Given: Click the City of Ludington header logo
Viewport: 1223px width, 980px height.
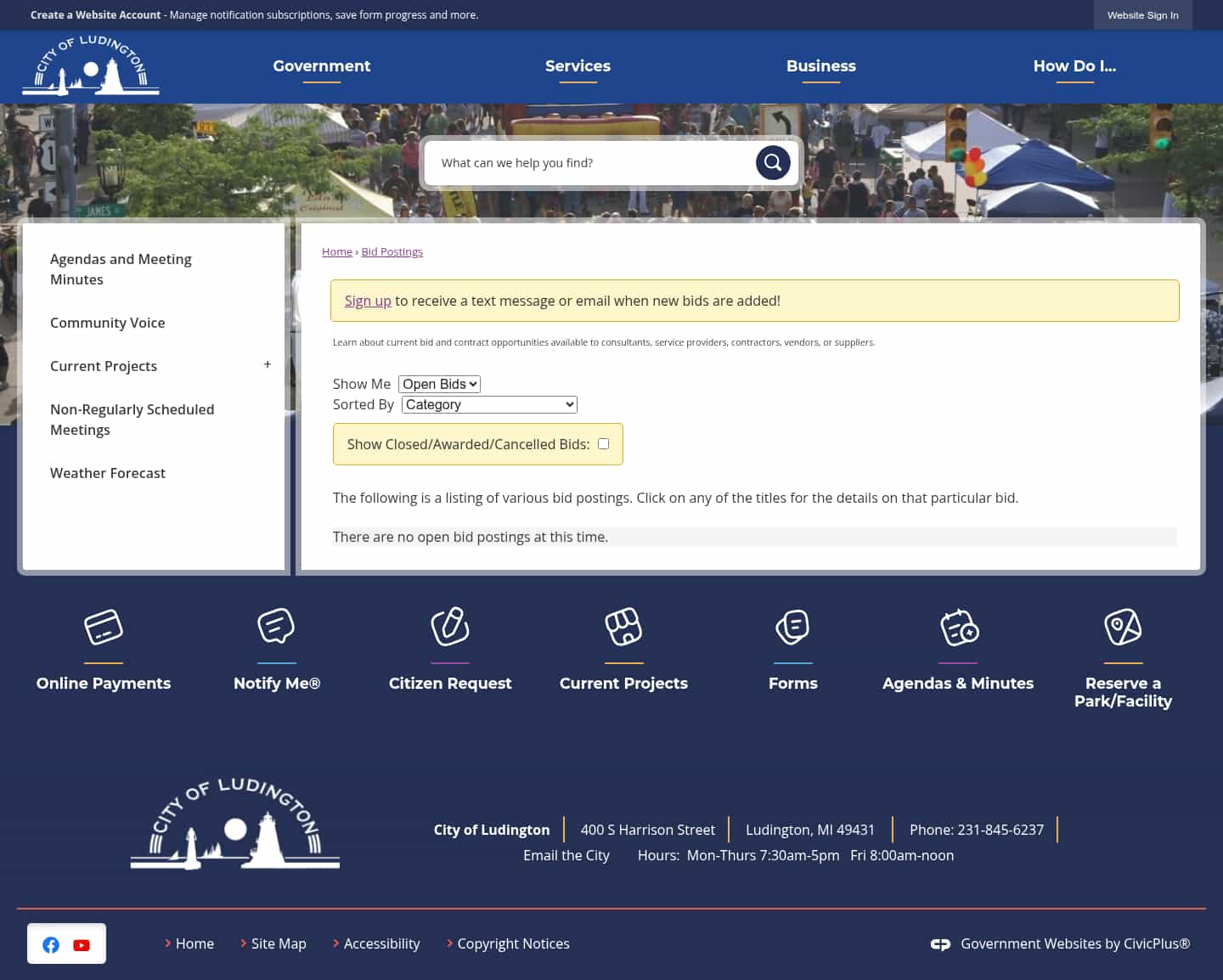Looking at the screenshot, I should coord(91,65).
